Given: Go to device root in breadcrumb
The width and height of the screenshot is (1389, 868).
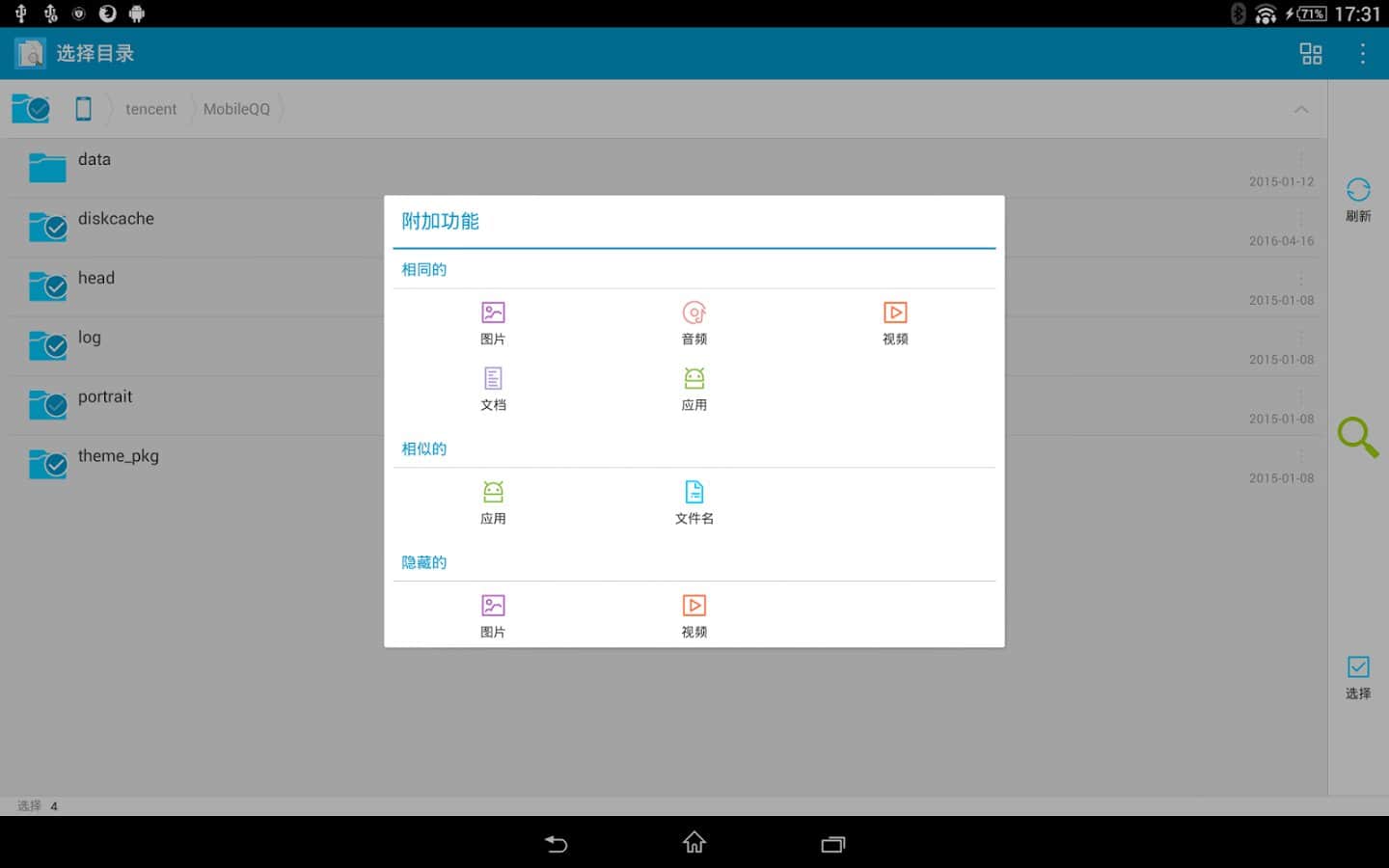Looking at the screenshot, I should [x=84, y=110].
